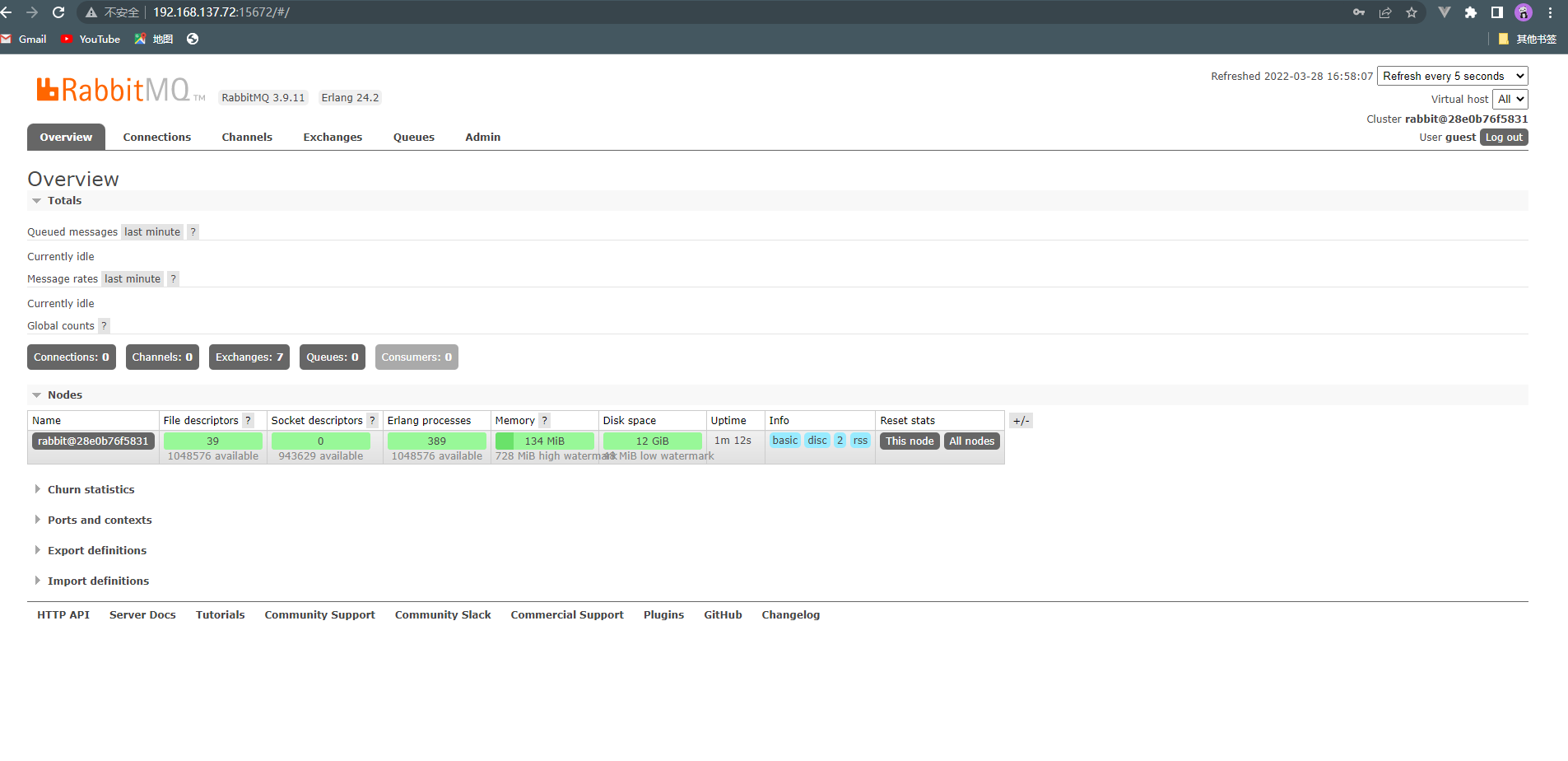Viewport: 1568px width, 761px height.
Task: Open the maps bookmark 地图
Action: pos(154,39)
